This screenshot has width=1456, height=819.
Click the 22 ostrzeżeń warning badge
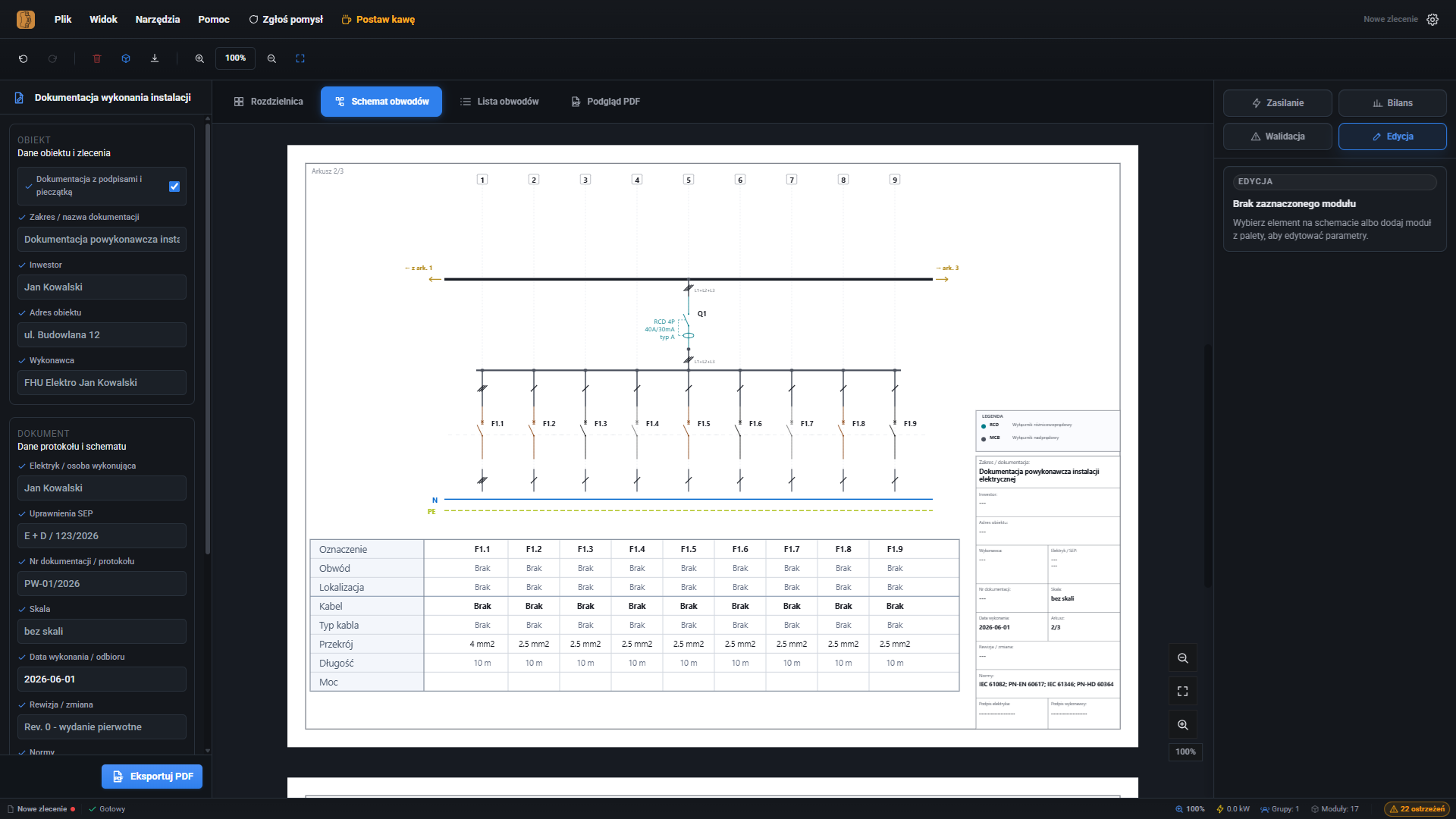pos(1417,809)
